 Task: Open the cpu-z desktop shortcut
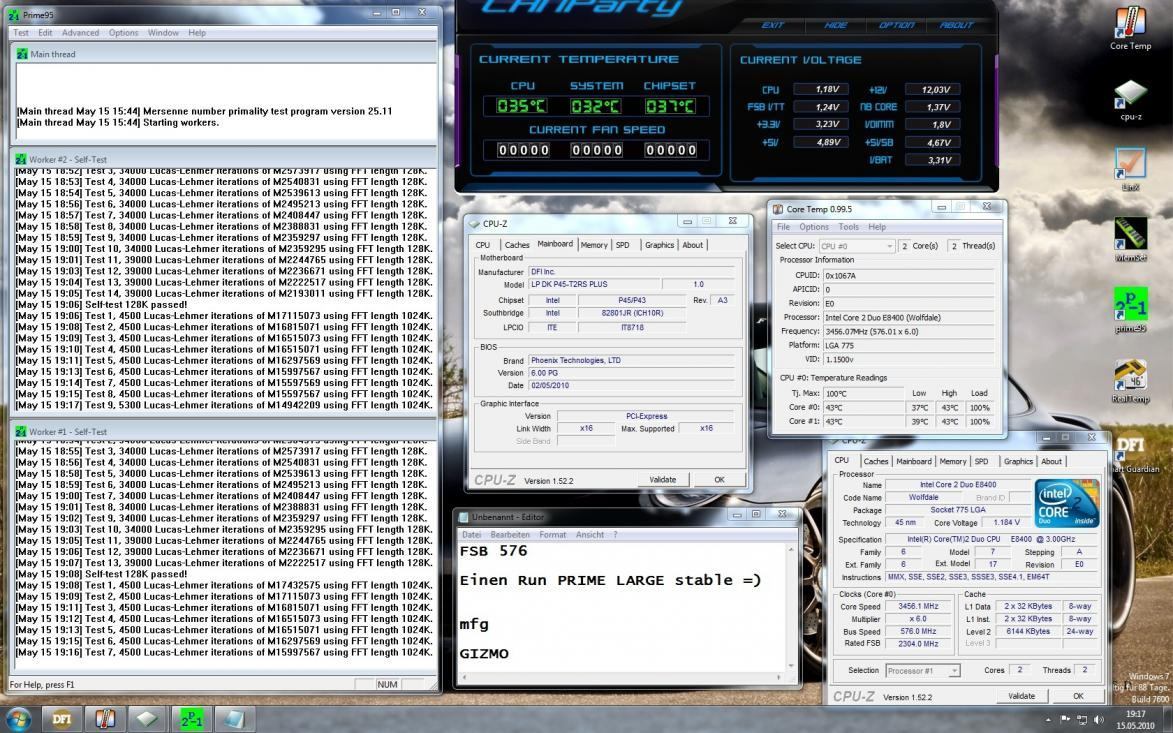pyautogui.click(x=1130, y=99)
